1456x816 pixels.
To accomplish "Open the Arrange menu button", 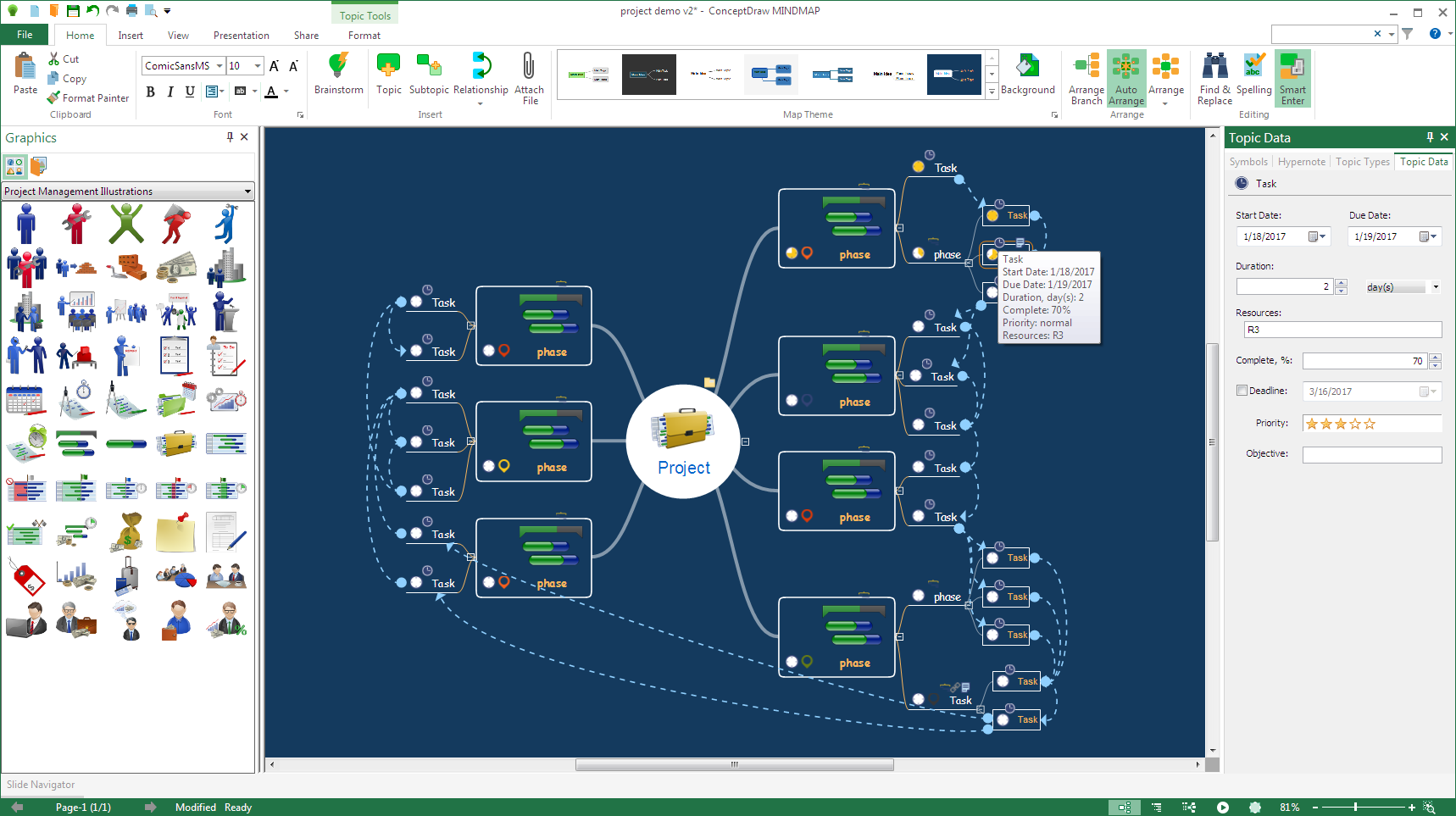I will coord(1166,78).
